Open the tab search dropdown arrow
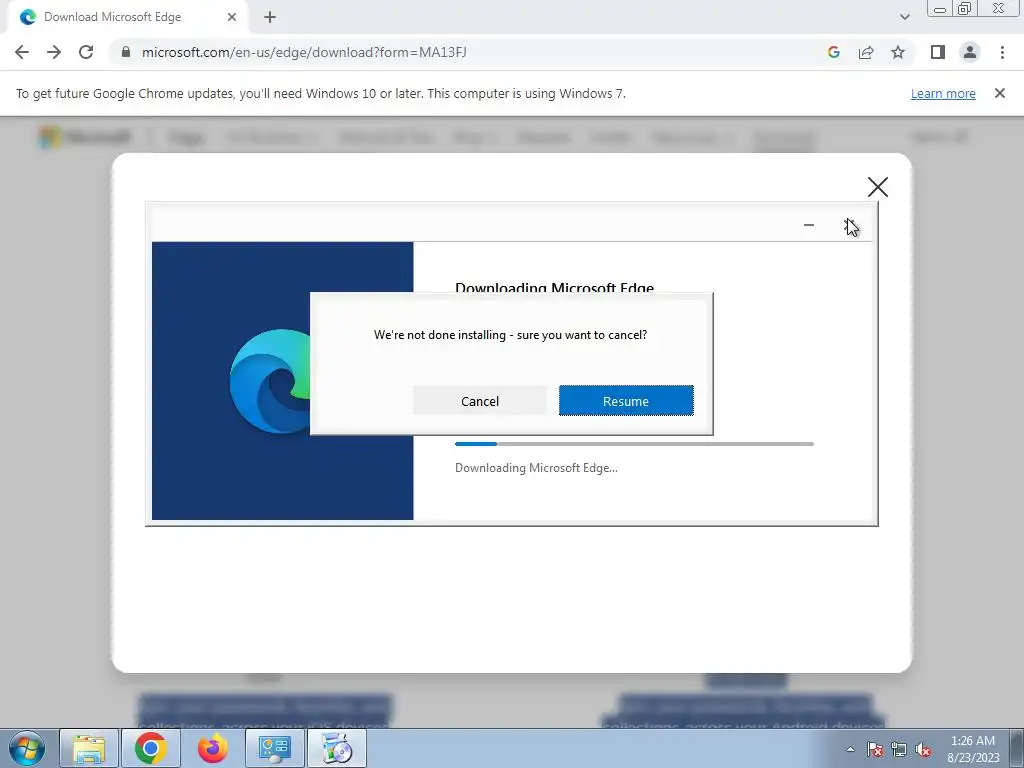 click(904, 17)
